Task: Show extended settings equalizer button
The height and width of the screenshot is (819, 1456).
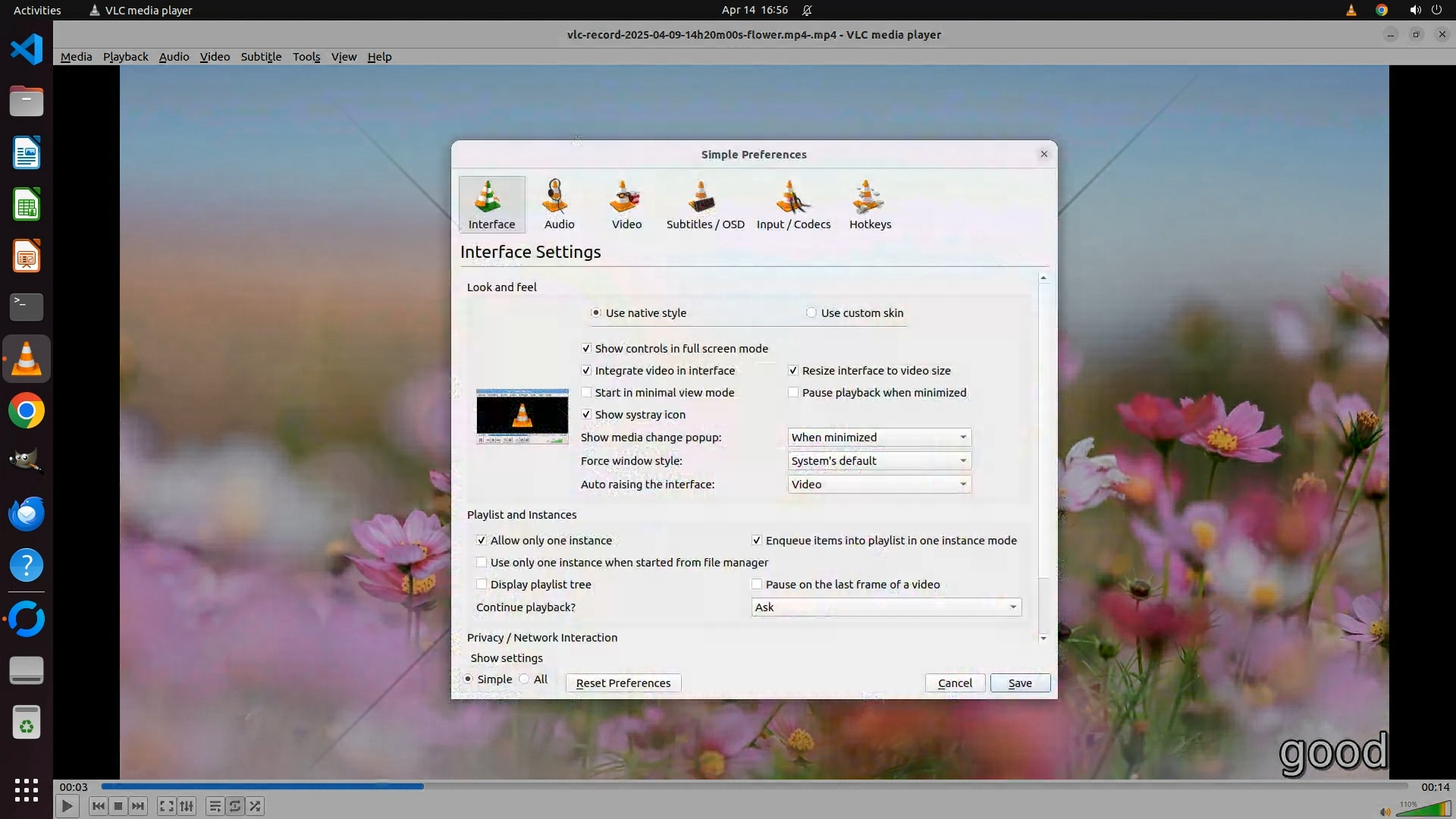Action: 187,806
